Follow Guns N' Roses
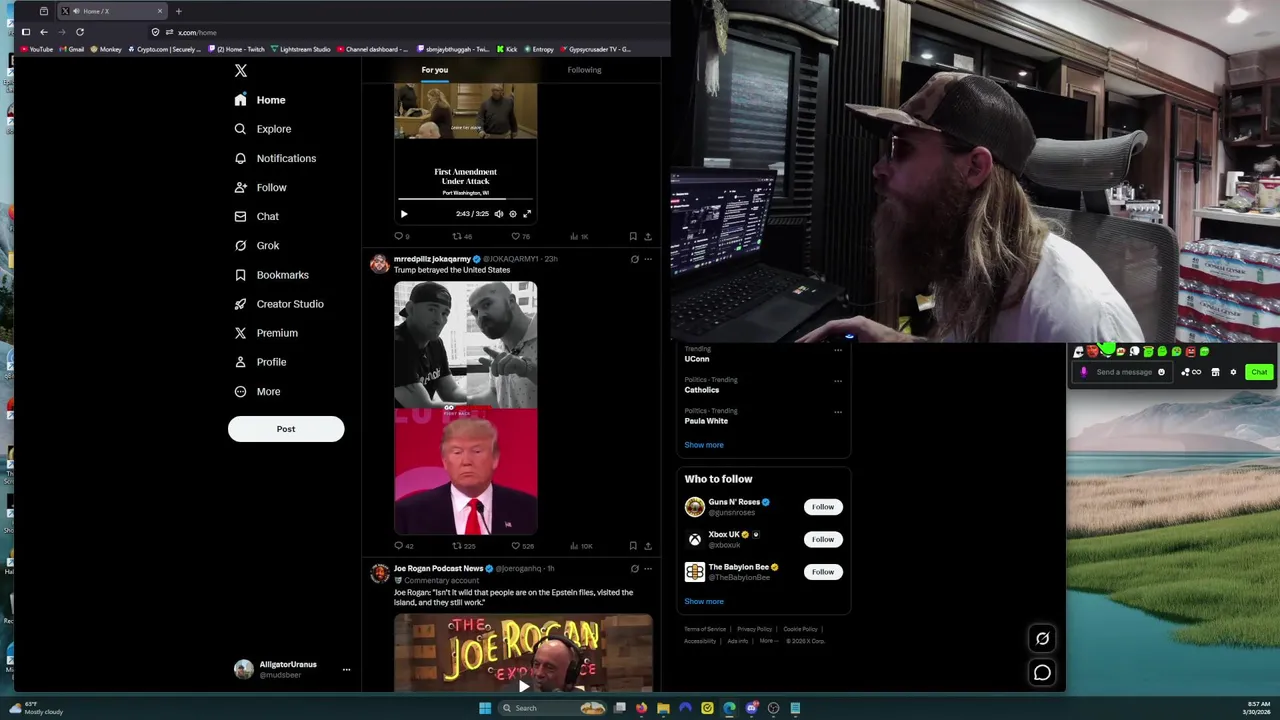Screen dimensions: 1280x720 pos(823,507)
